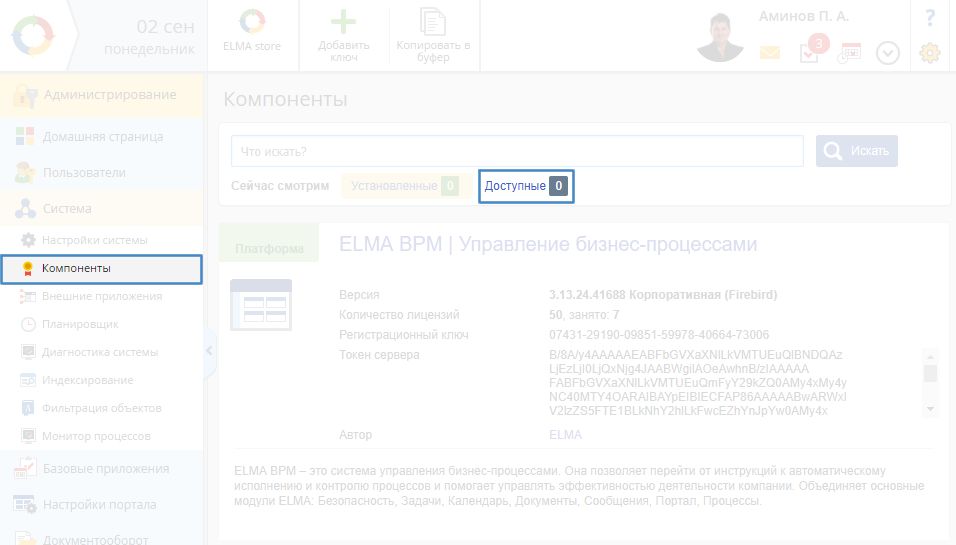Click the icon next to Фильтрация объектов
Screen dimensions: 956x545
pyautogui.click(x=28, y=408)
